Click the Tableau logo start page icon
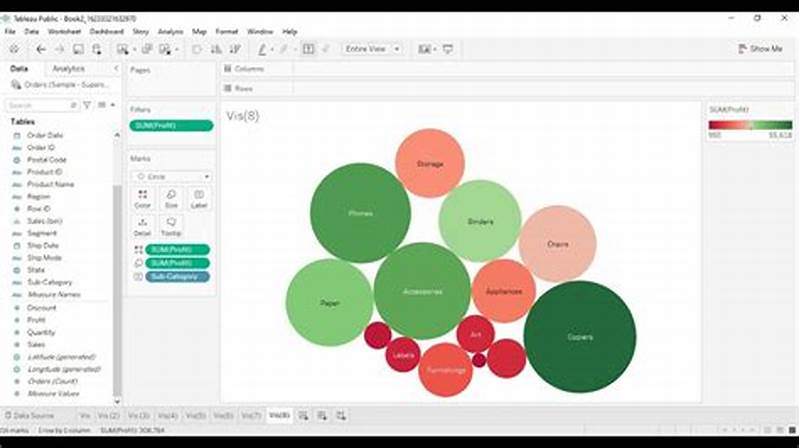 click(14, 49)
